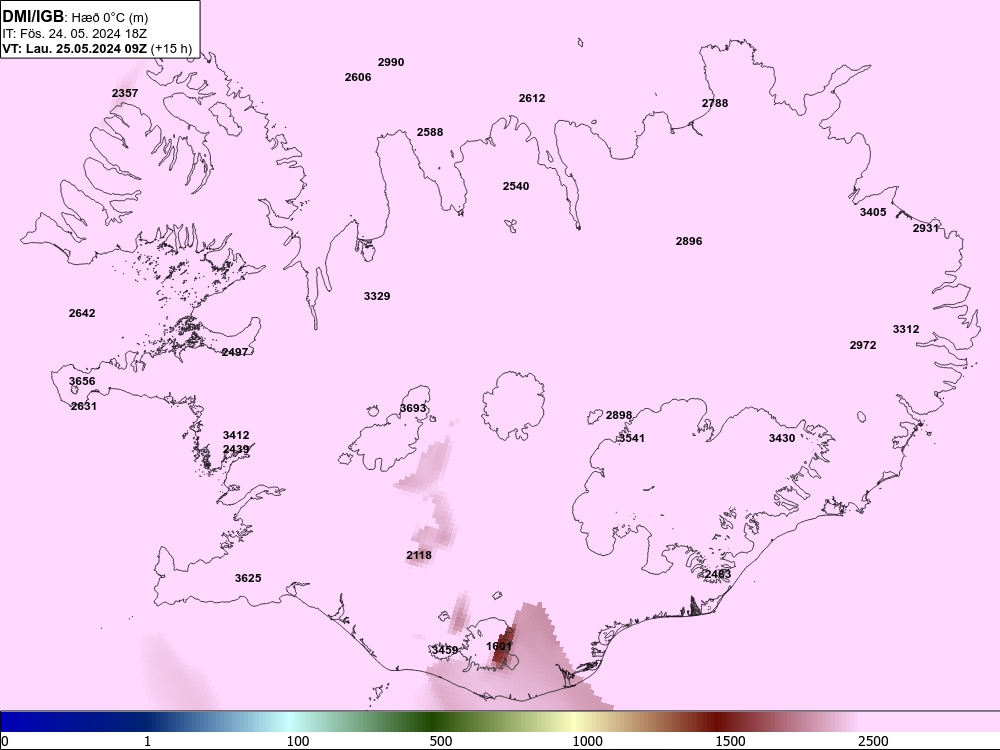Viewport: 1000px width, 750px height.
Task: Click the 2788 height value
Action: (715, 103)
